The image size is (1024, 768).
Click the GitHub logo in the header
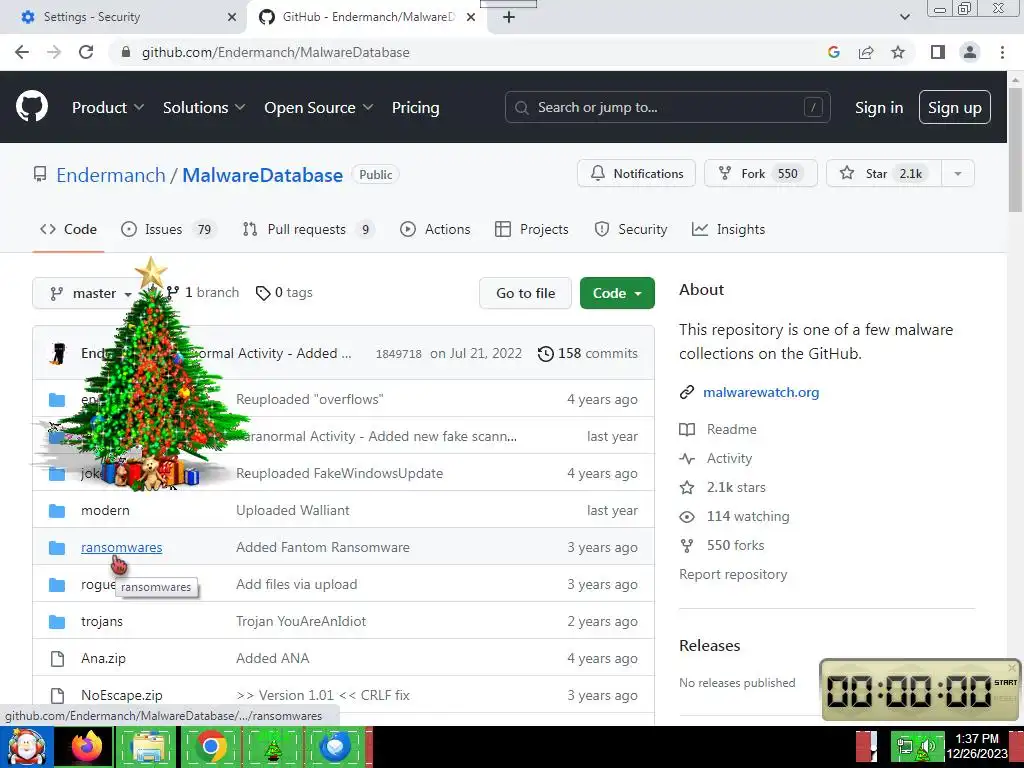(31, 107)
